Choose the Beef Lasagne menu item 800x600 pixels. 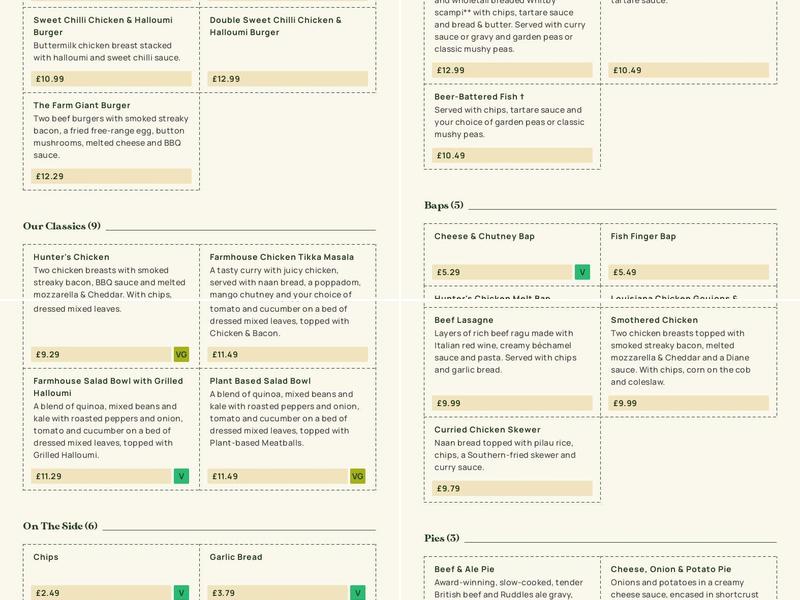pos(464,320)
